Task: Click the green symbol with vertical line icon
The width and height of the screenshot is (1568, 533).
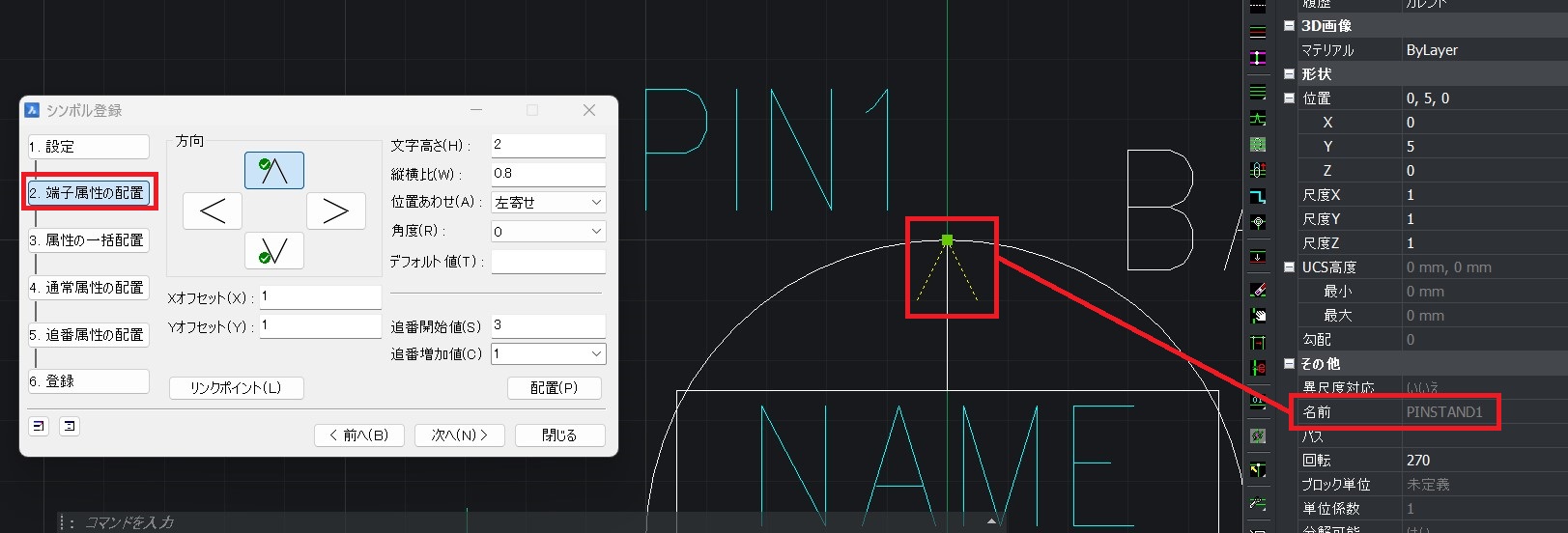Action: tap(1258, 171)
